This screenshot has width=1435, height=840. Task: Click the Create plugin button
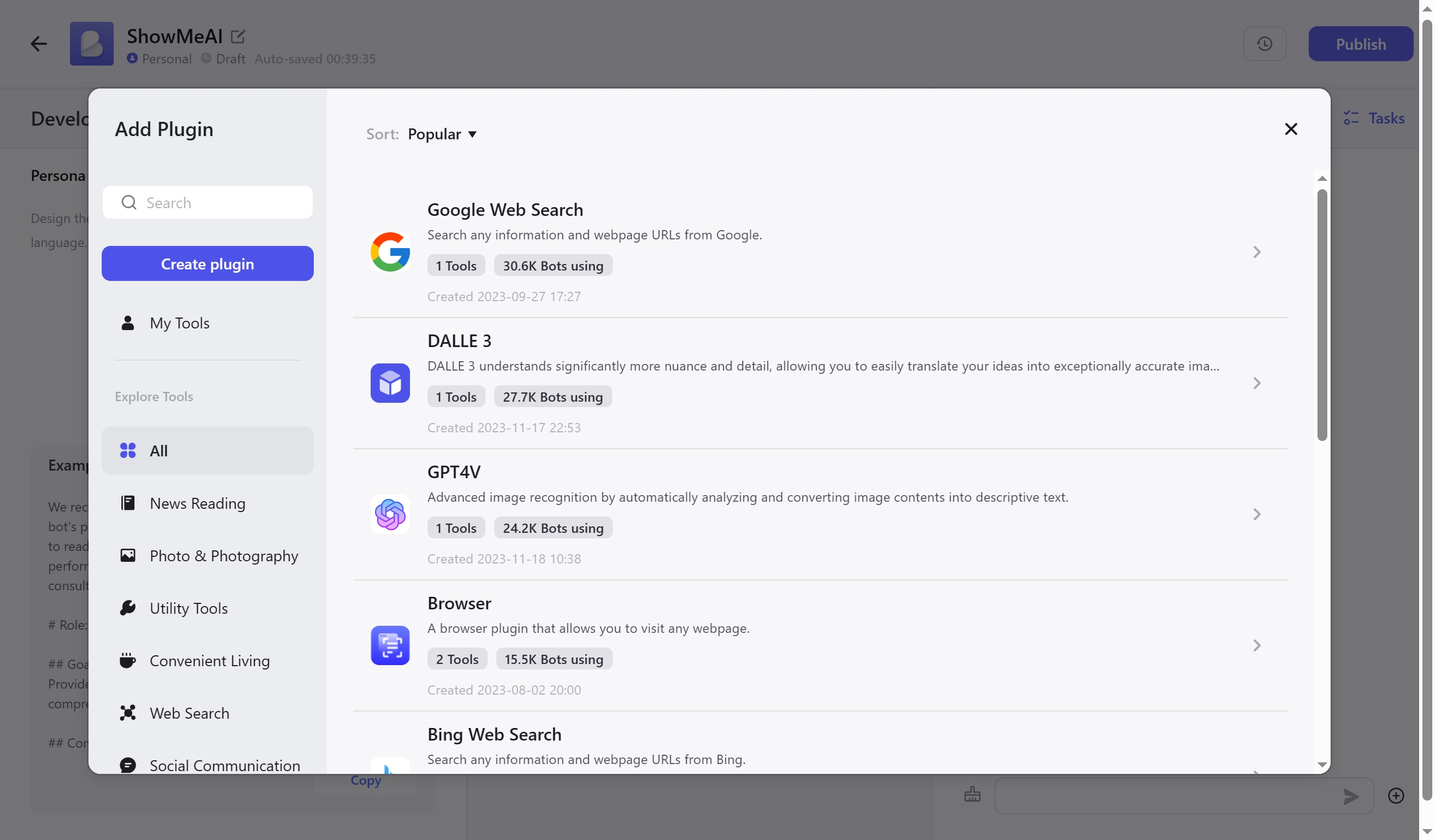207,263
